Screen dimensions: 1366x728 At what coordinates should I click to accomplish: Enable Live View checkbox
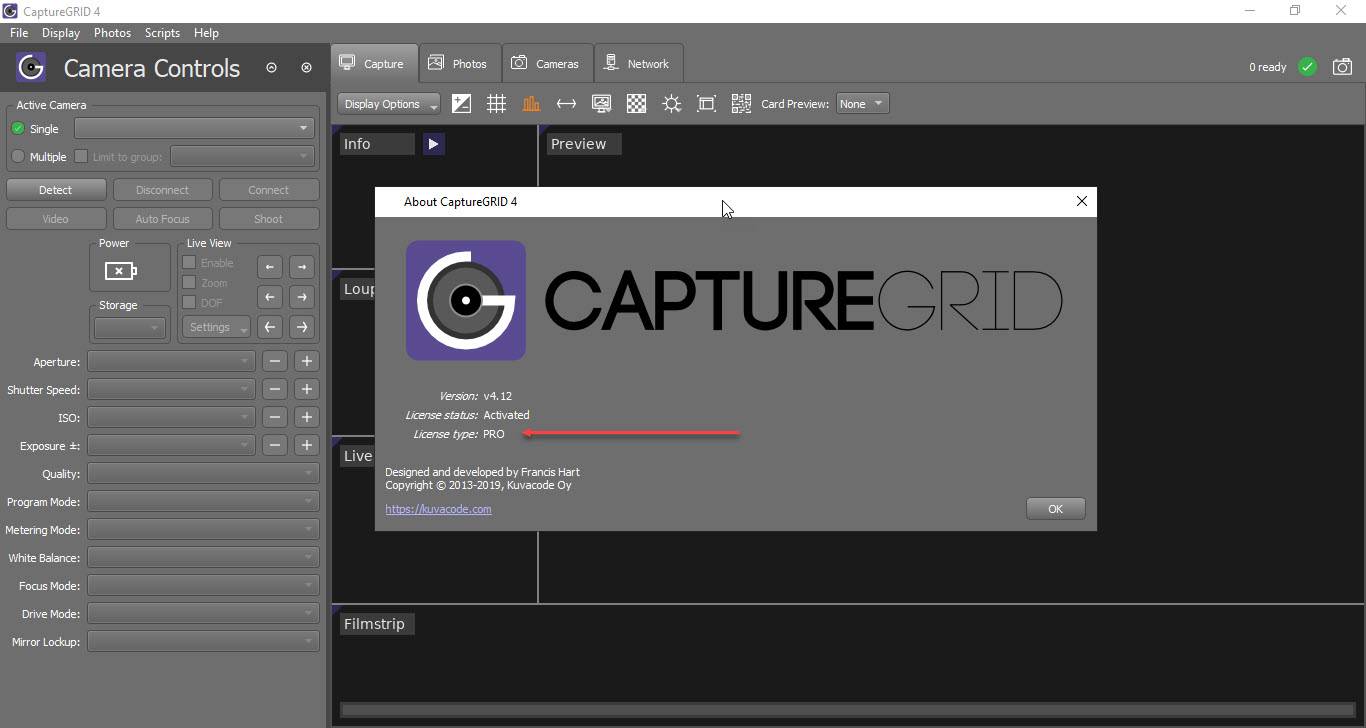tap(189, 263)
